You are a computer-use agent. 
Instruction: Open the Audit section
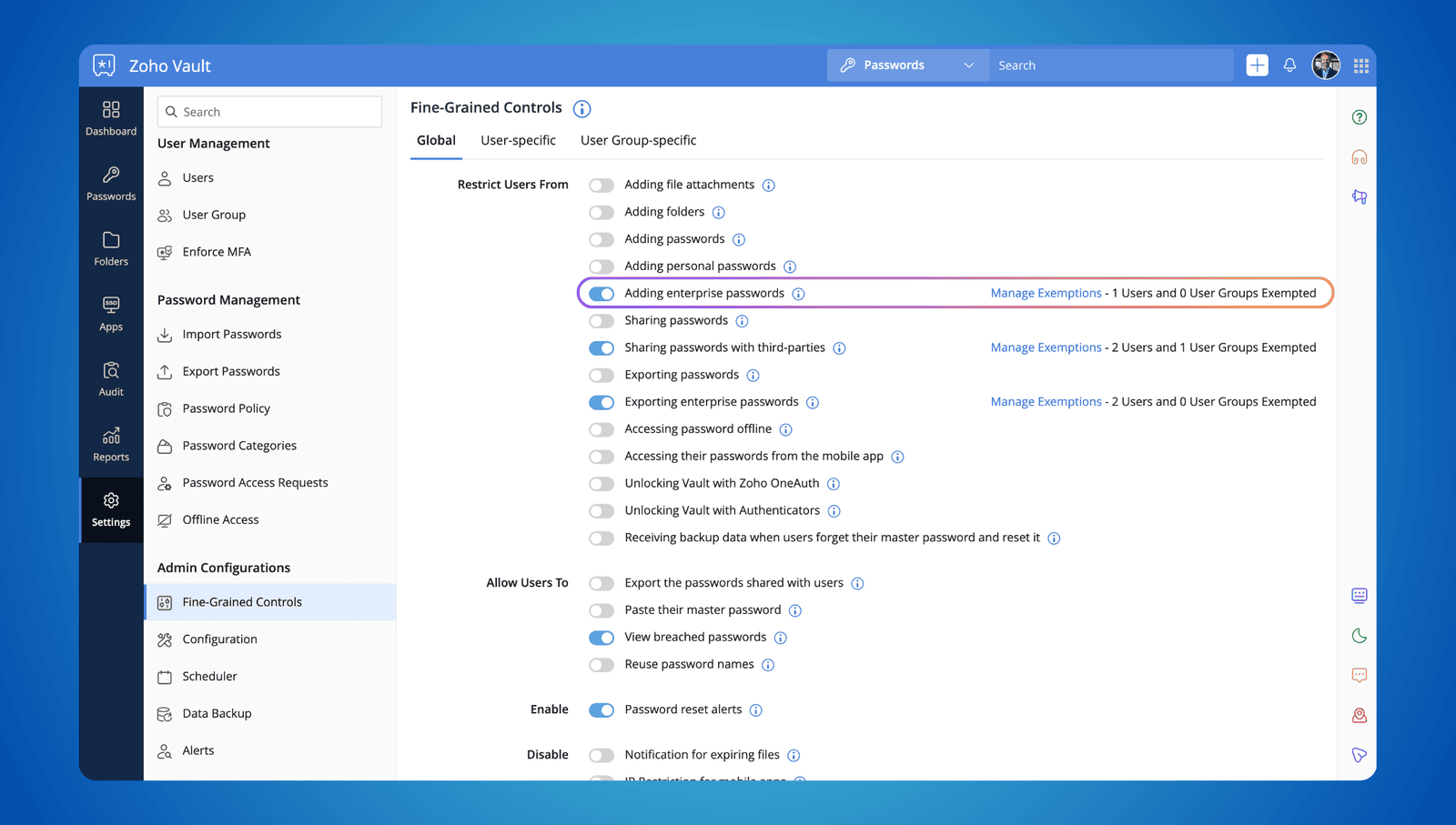coord(111,379)
